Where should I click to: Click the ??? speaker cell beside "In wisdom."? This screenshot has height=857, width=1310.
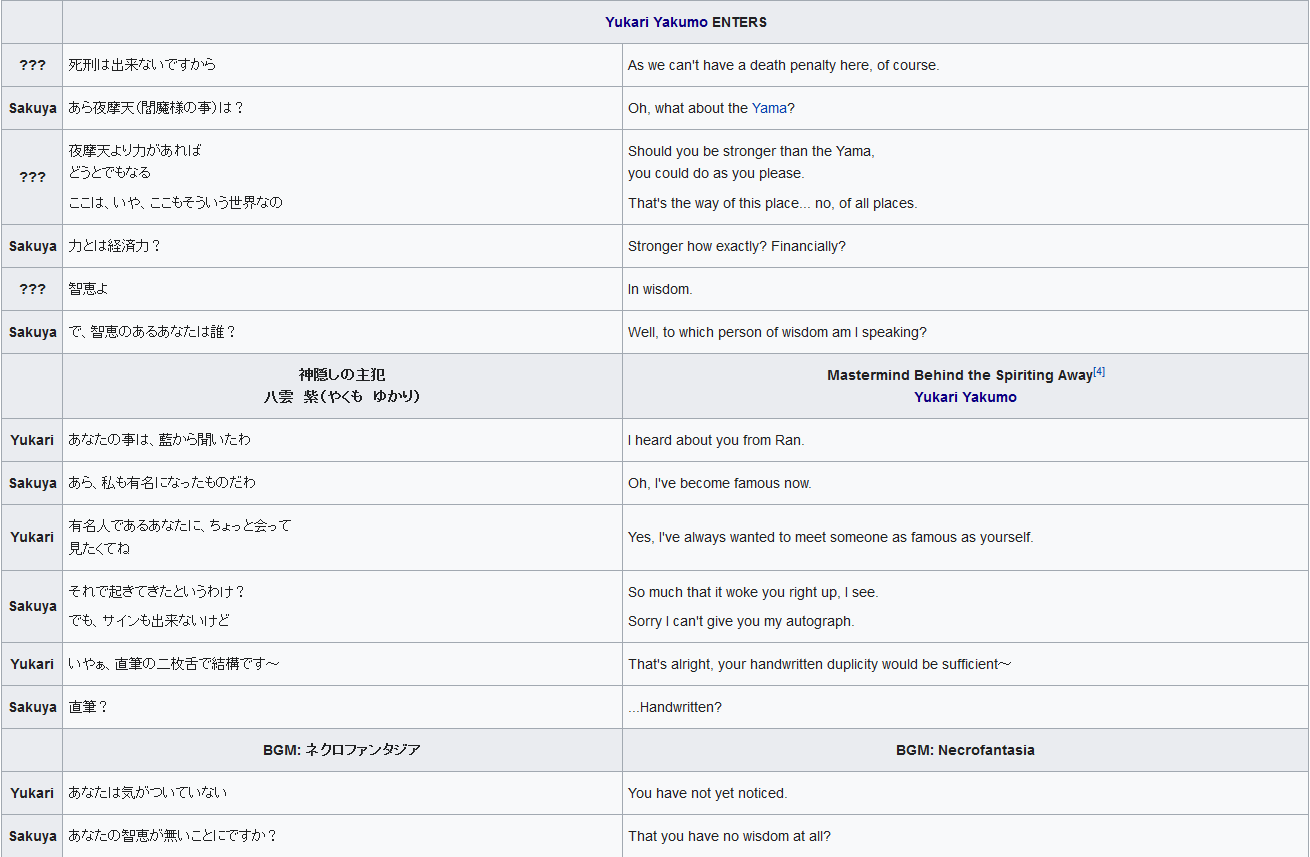(x=32, y=289)
